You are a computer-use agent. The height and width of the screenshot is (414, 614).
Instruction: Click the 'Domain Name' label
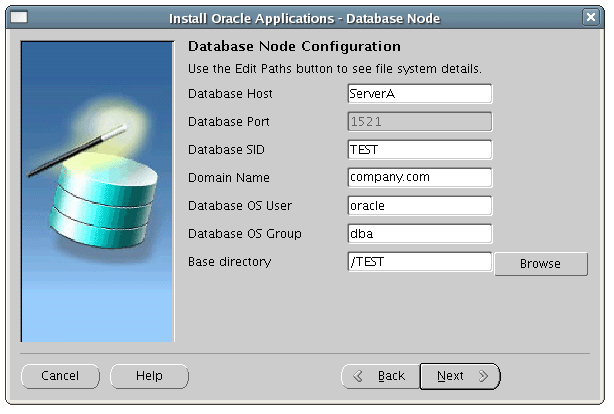(x=229, y=178)
